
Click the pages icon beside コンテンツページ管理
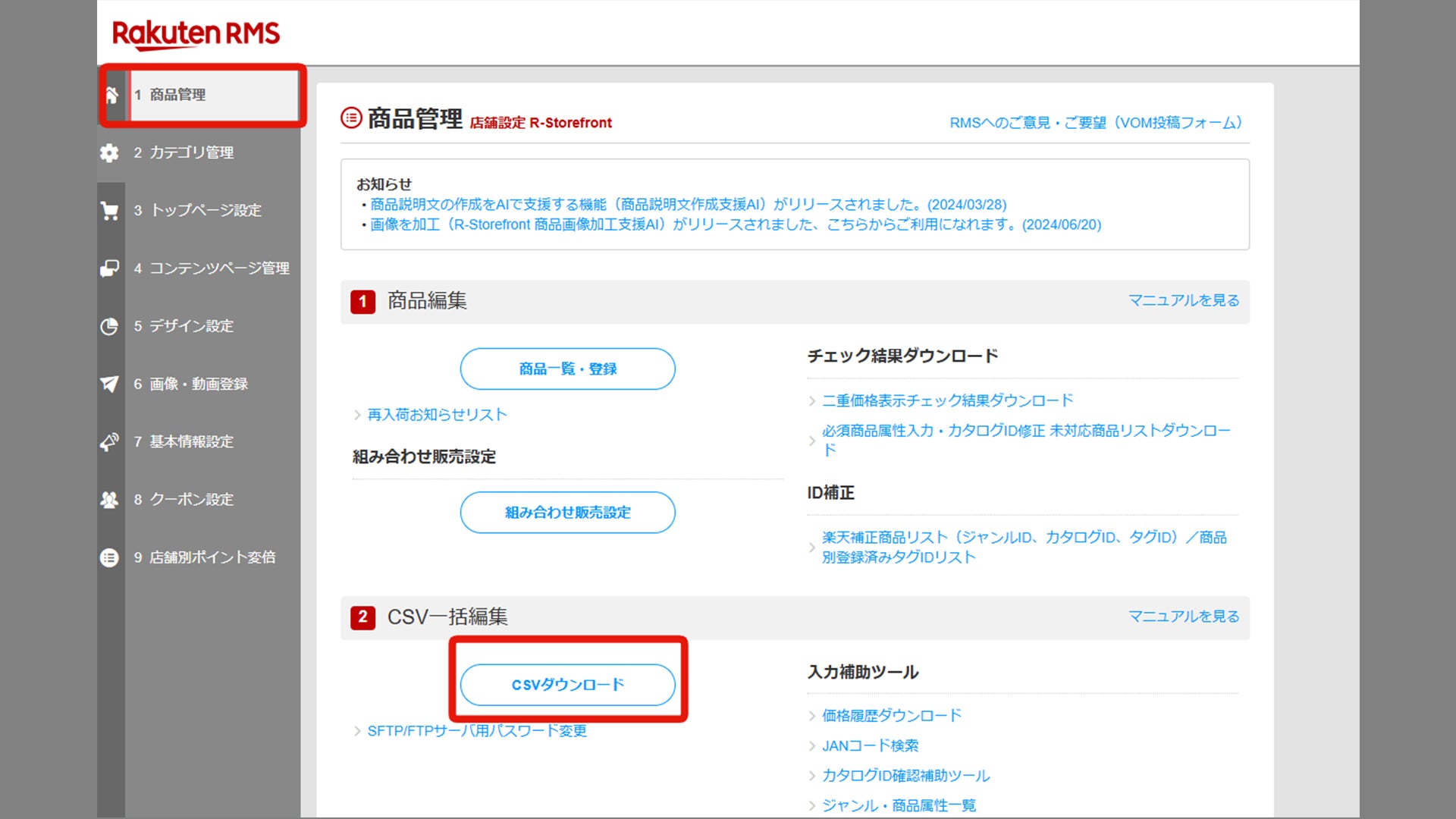point(110,268)
